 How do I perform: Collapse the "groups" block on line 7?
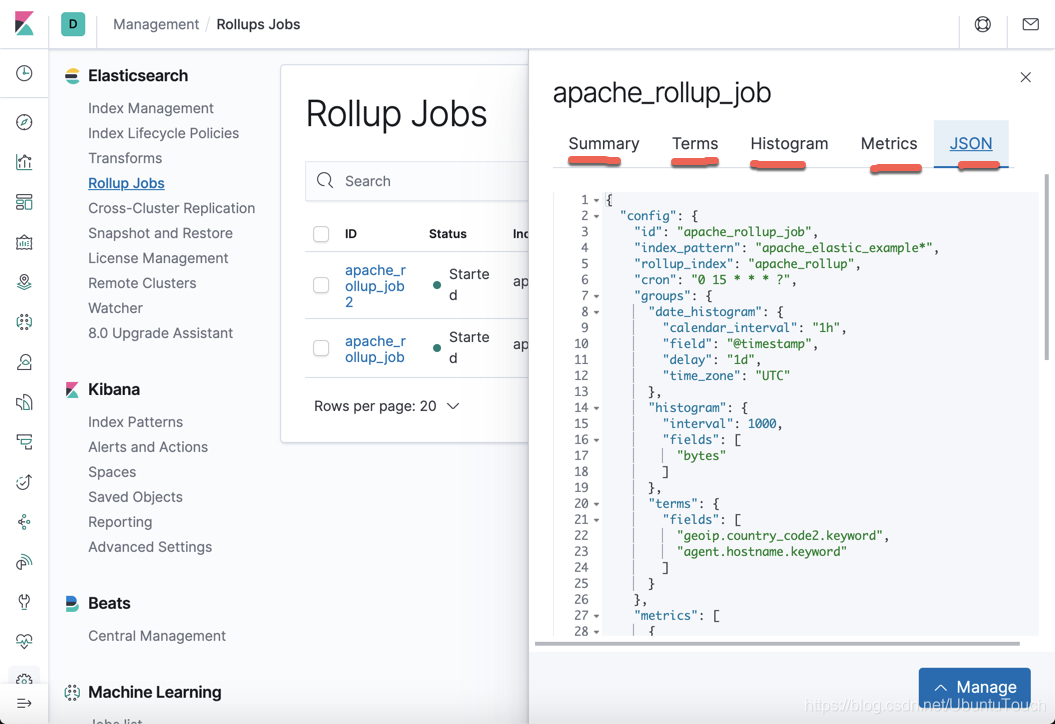click(597, 296)
